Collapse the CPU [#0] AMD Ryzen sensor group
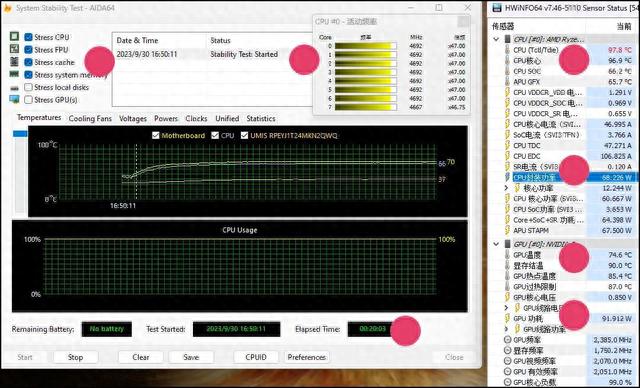Image resolution: width=640 pixels, height=388 pixels. click(496, 39)
